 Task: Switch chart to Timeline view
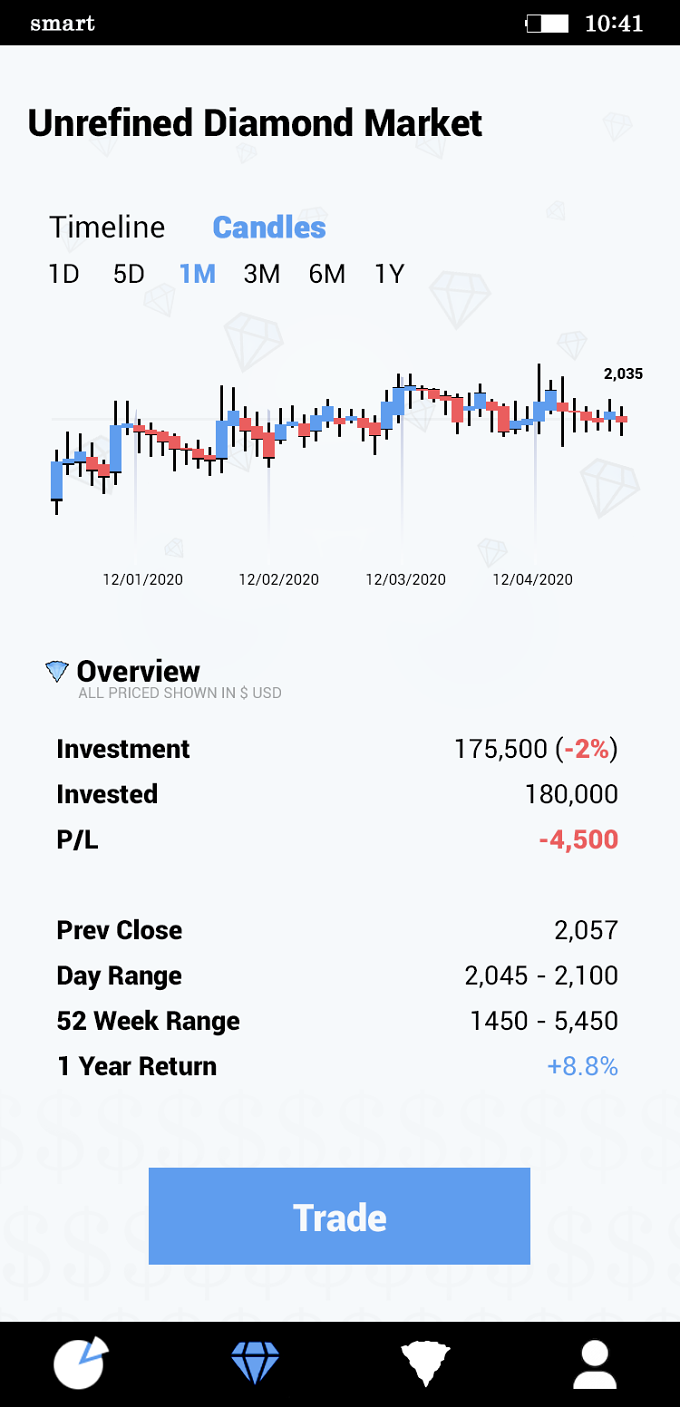[107, 227]
